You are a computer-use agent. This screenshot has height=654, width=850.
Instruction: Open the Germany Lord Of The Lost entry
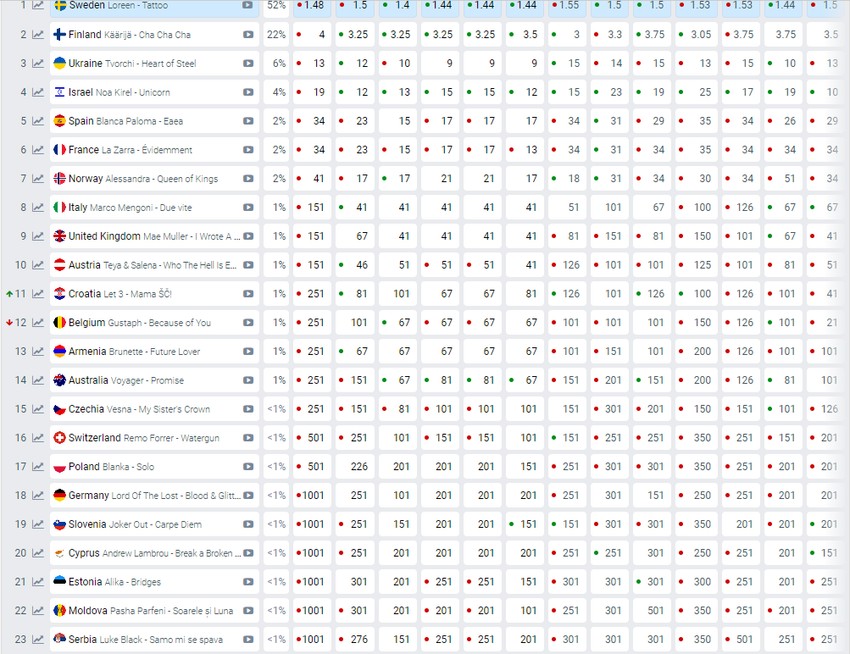[154, 495]
